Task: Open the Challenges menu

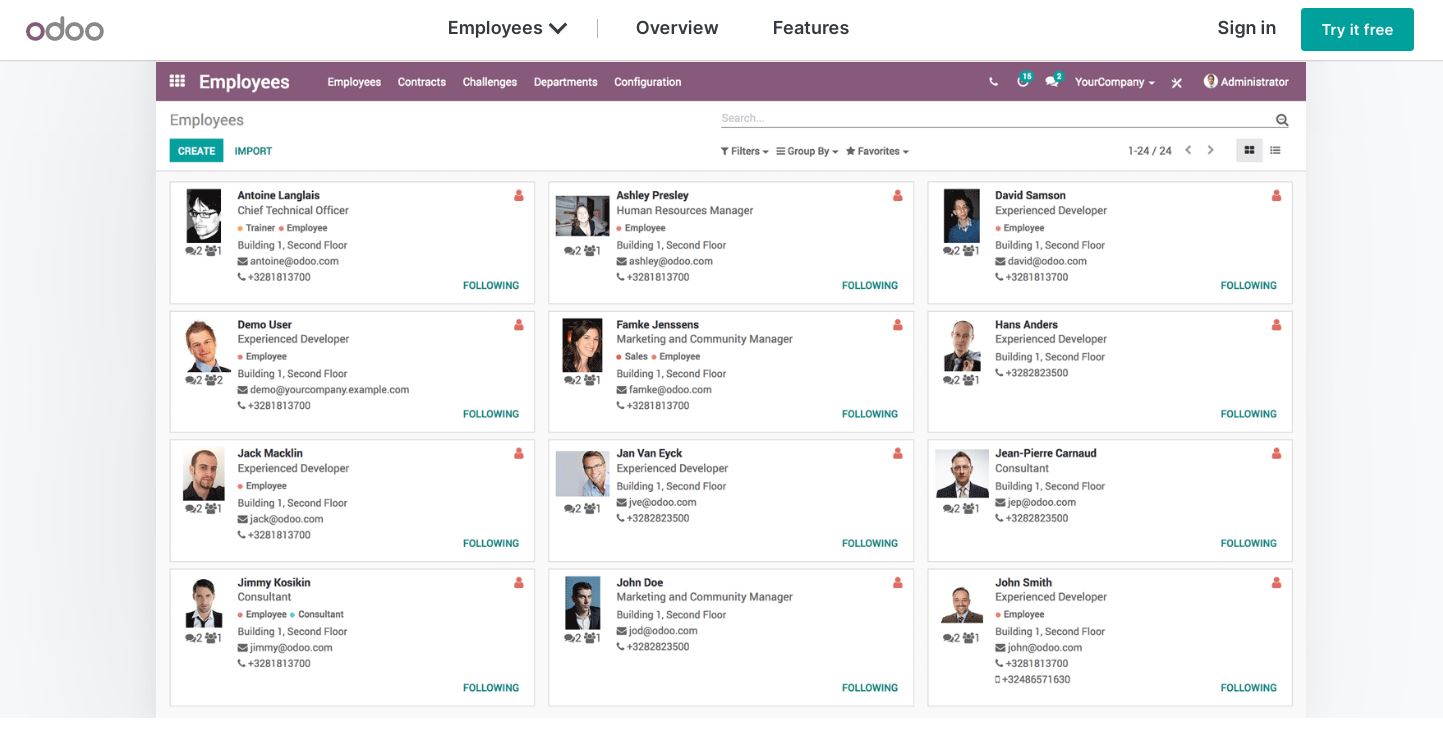Action: pos(490,82)
